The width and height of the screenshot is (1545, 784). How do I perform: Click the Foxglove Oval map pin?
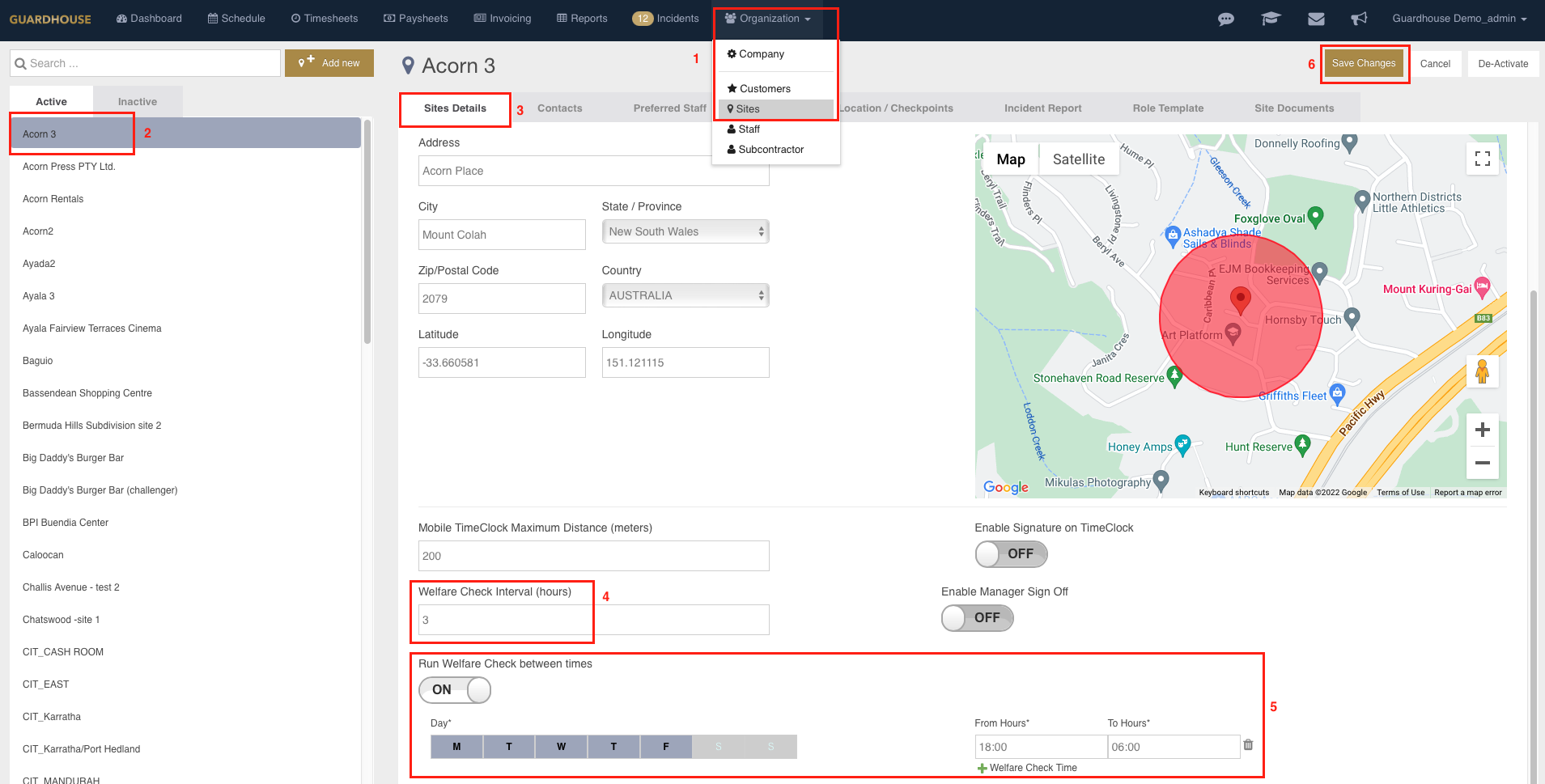pos(1315,216)
